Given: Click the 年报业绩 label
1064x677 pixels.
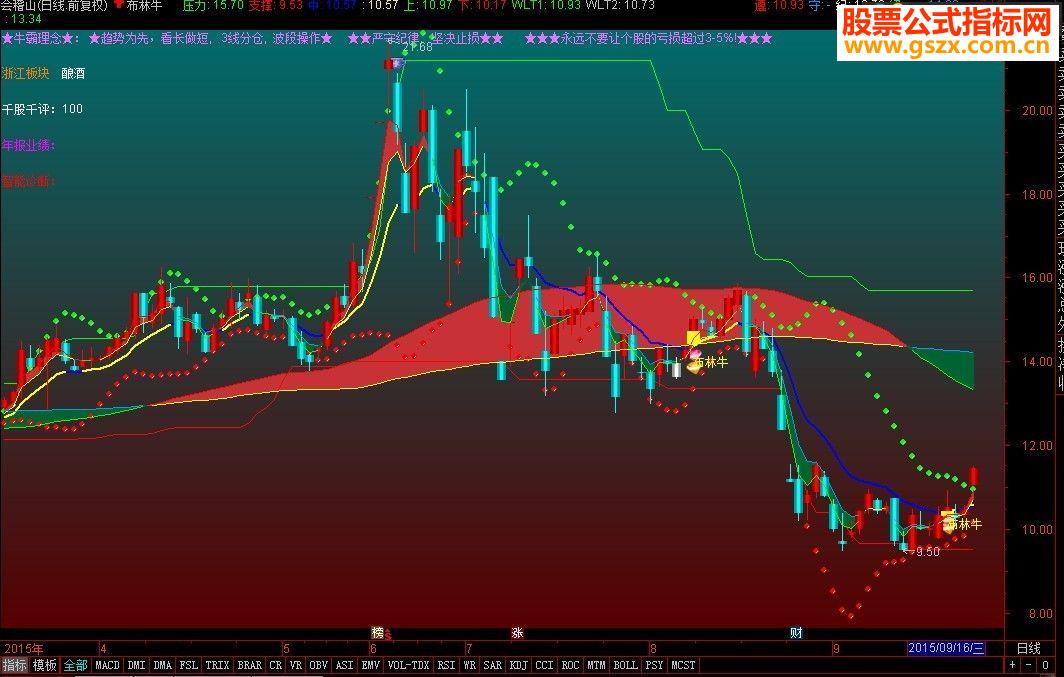Looking at the screenshot, I should coord(28,144).
